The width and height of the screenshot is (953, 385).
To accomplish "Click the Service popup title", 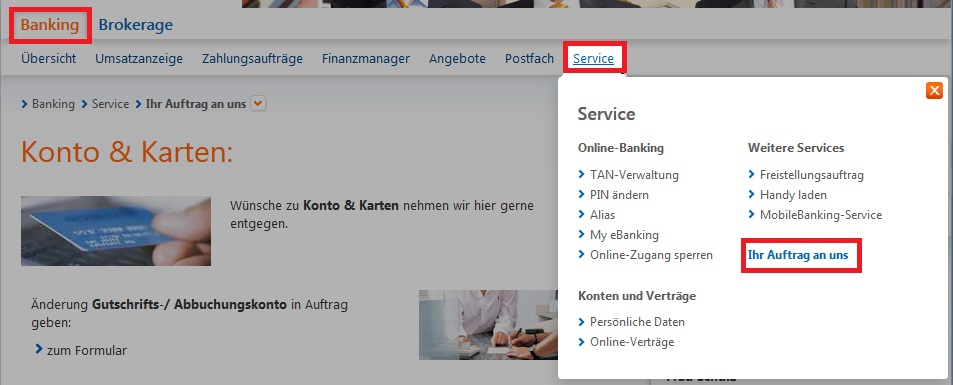I will tap(606, 114).
